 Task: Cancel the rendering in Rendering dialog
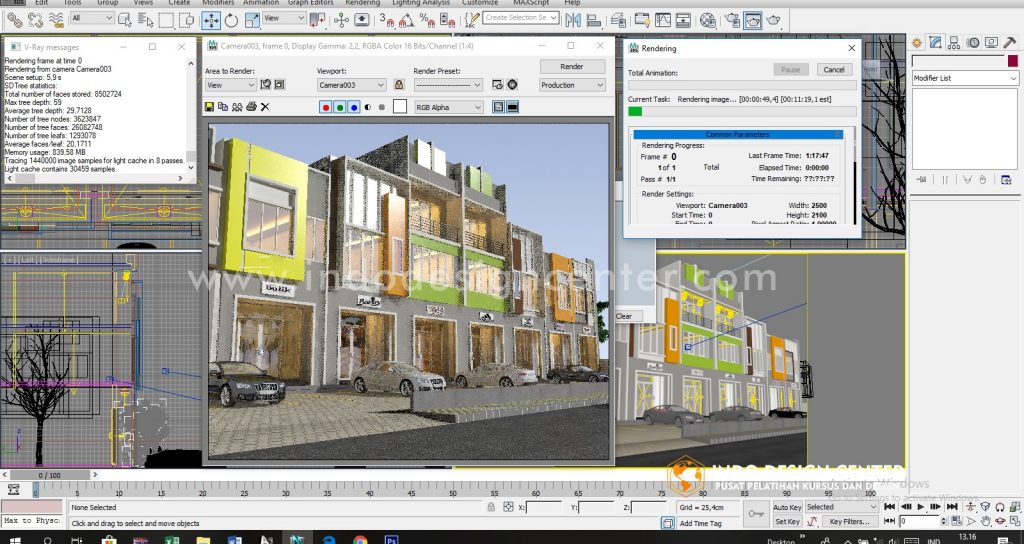834,69
